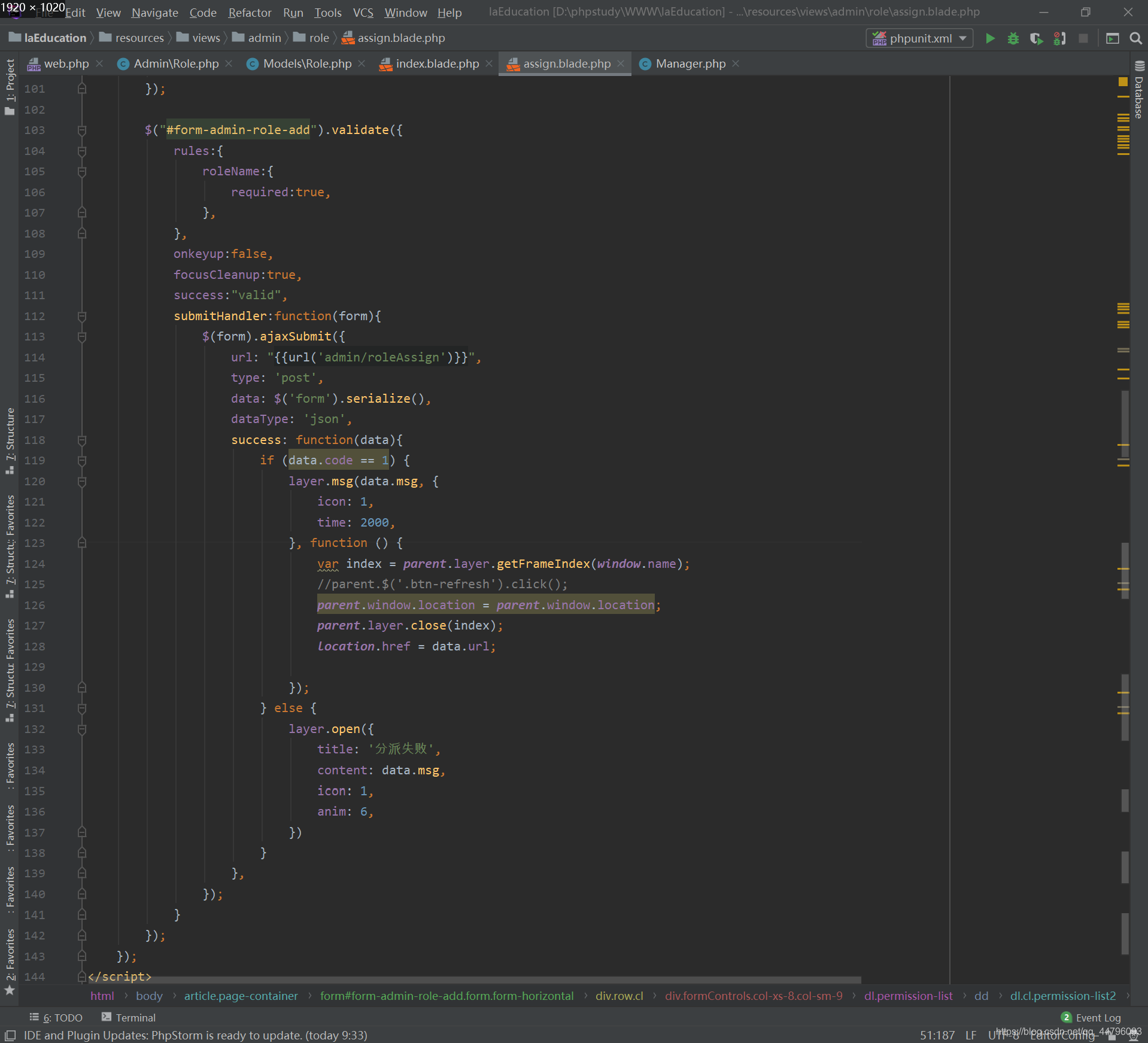This screenshot has height=1043, width=1148.
Task: Open the VCS menu
Action: click(363, 13)
